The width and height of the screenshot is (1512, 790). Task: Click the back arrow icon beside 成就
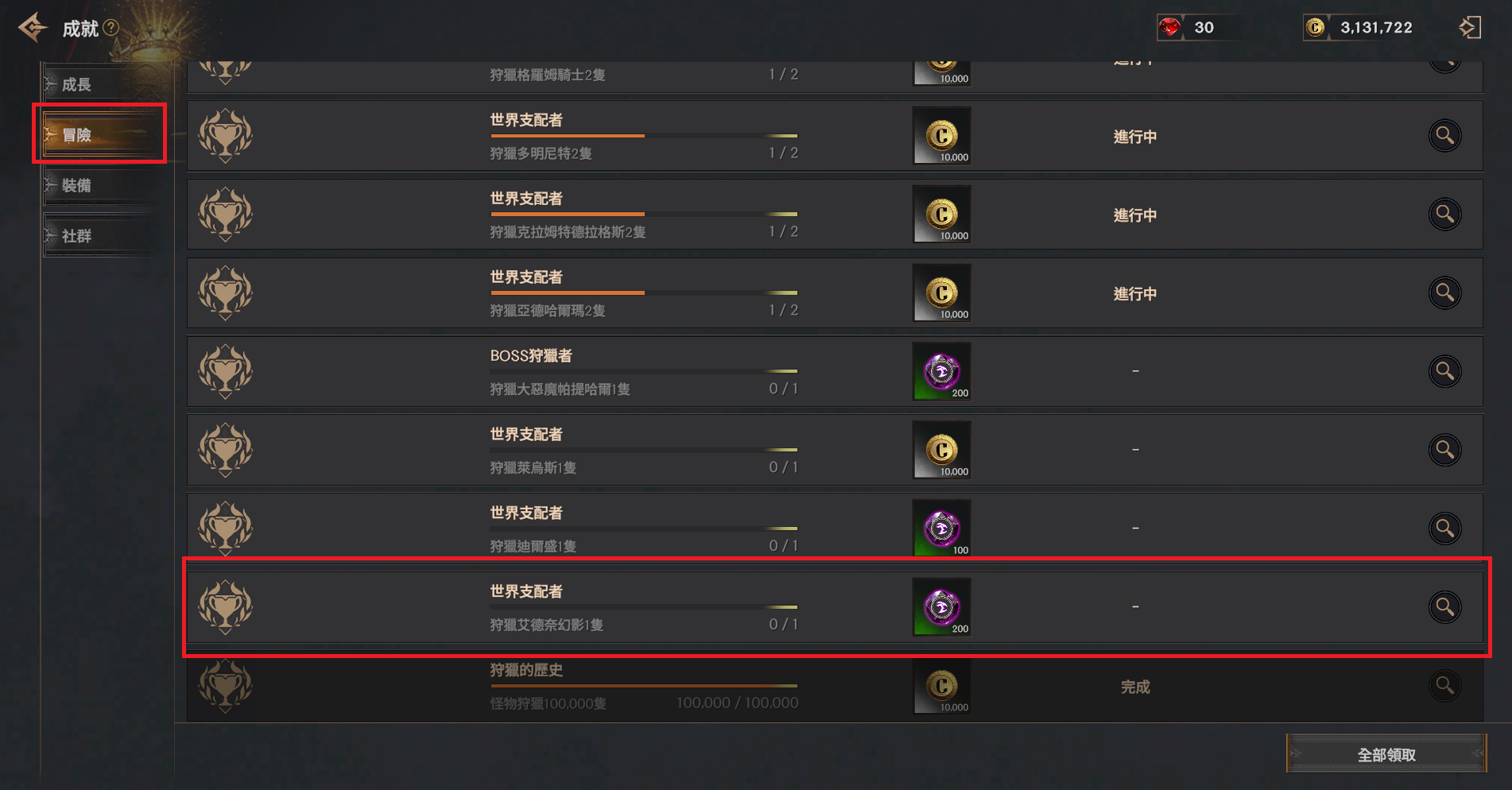click(33, 28)
